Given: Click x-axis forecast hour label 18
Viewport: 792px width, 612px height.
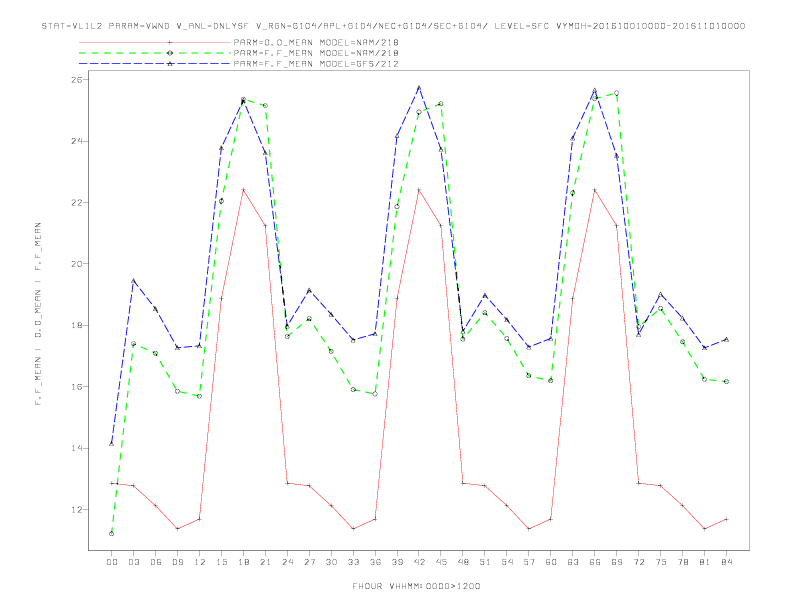Looking at the screenshot, I should [243, 562].
